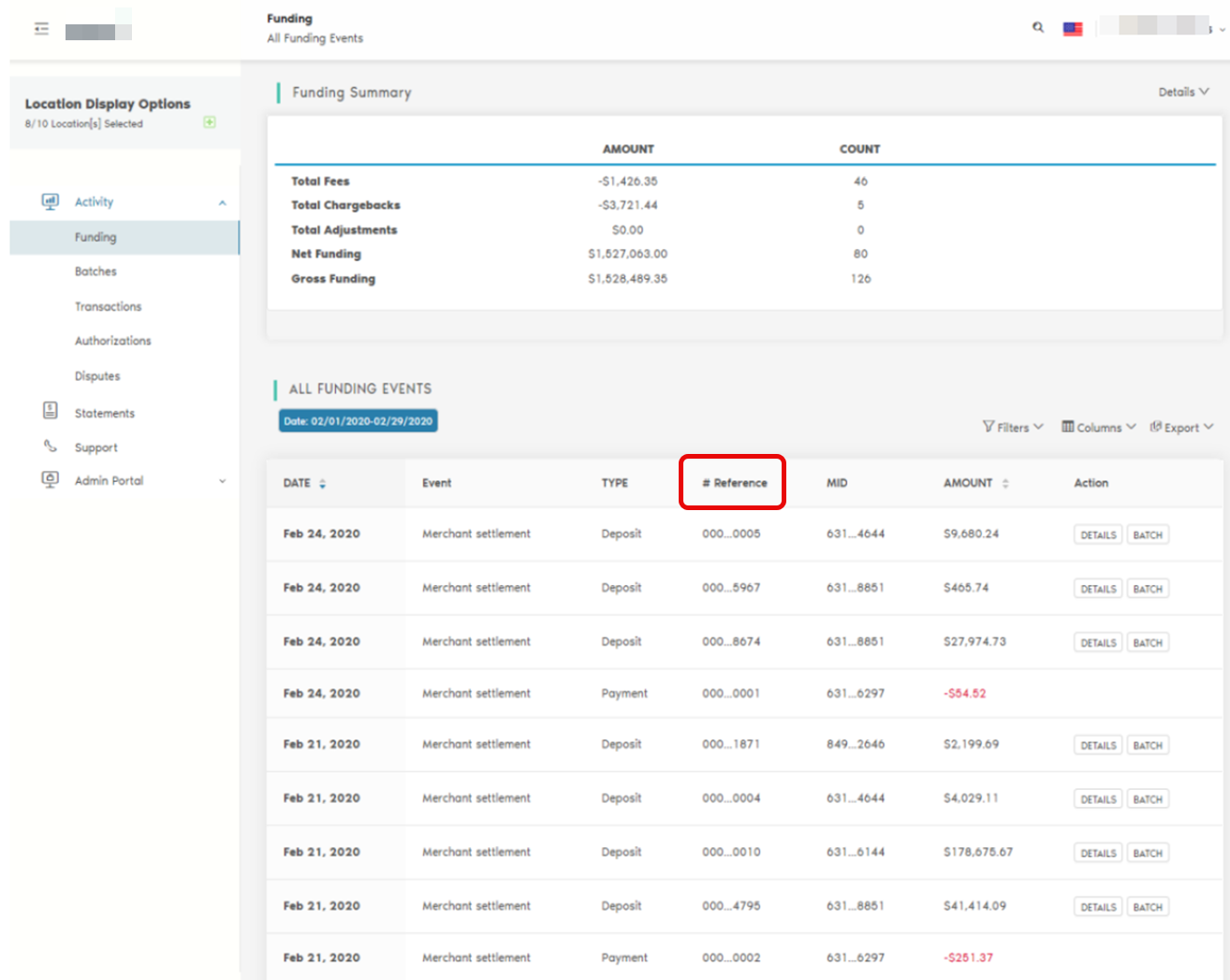Open BATCH for the $2,199.69 deposit
Image resolution: width=1230 pixels, height=980 pixels.
[1148, 745]
